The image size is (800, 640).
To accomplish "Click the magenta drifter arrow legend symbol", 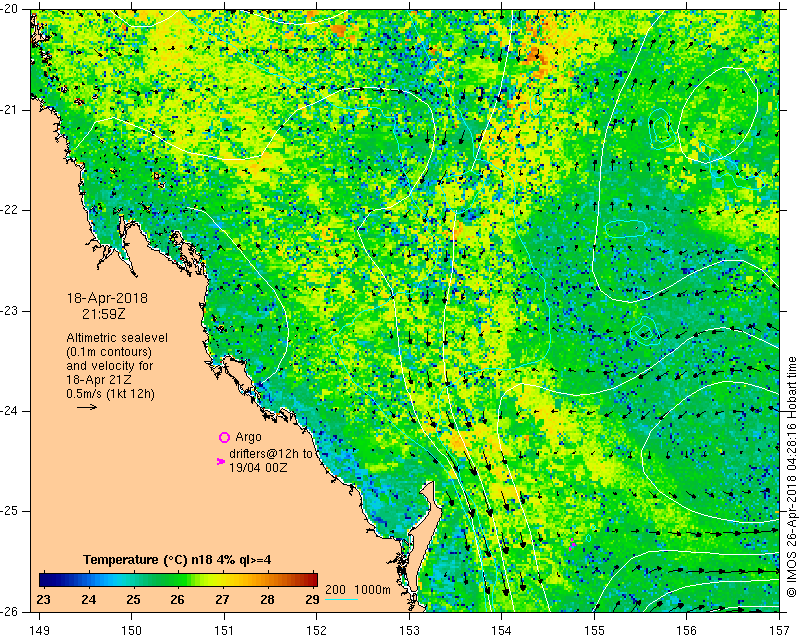I will pyautogui.click(x=221, y=461).
